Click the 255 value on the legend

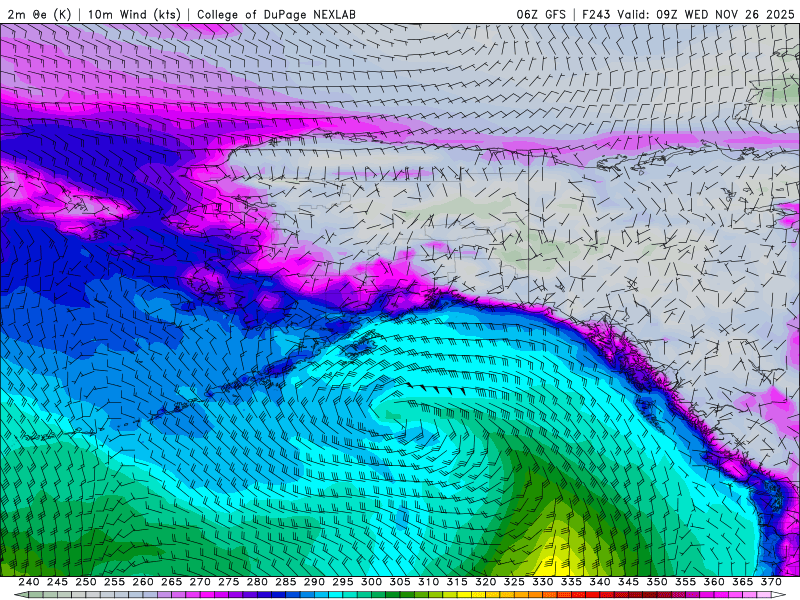tap(114, 582)
